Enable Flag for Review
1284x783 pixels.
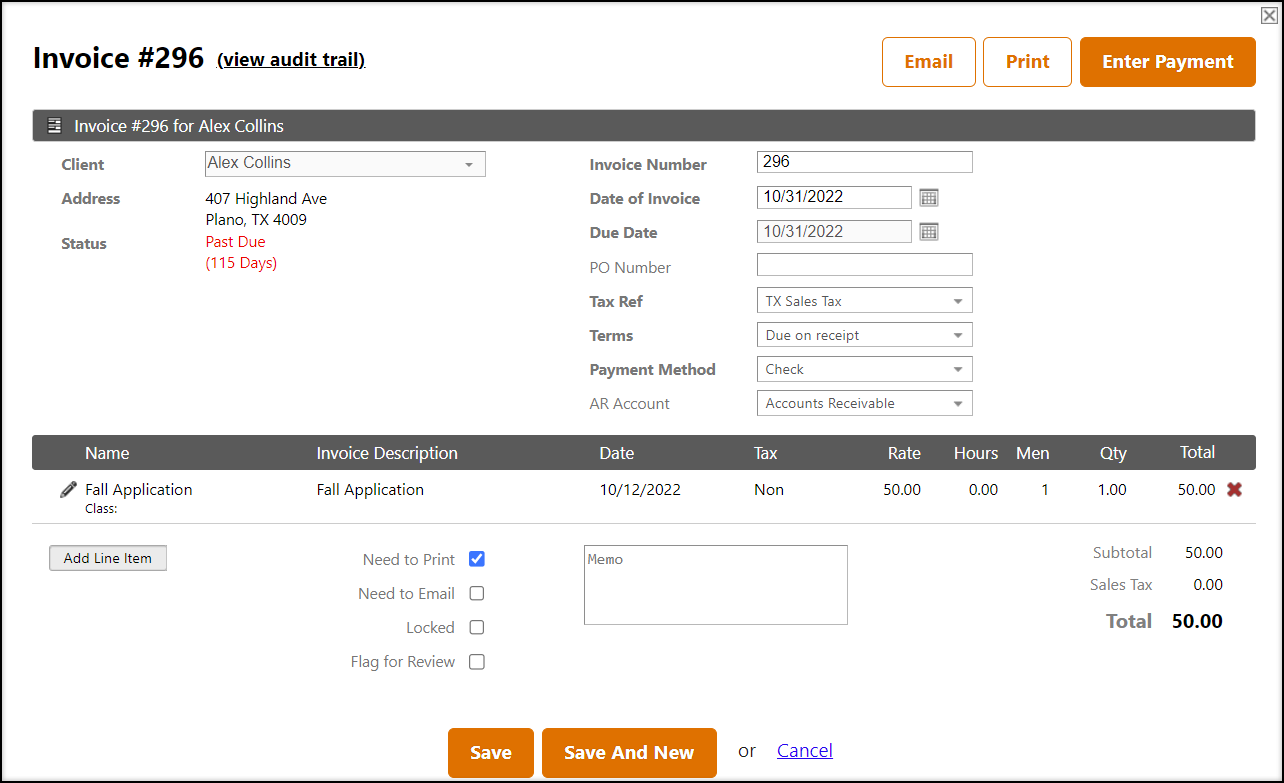[x=477, y=661]
